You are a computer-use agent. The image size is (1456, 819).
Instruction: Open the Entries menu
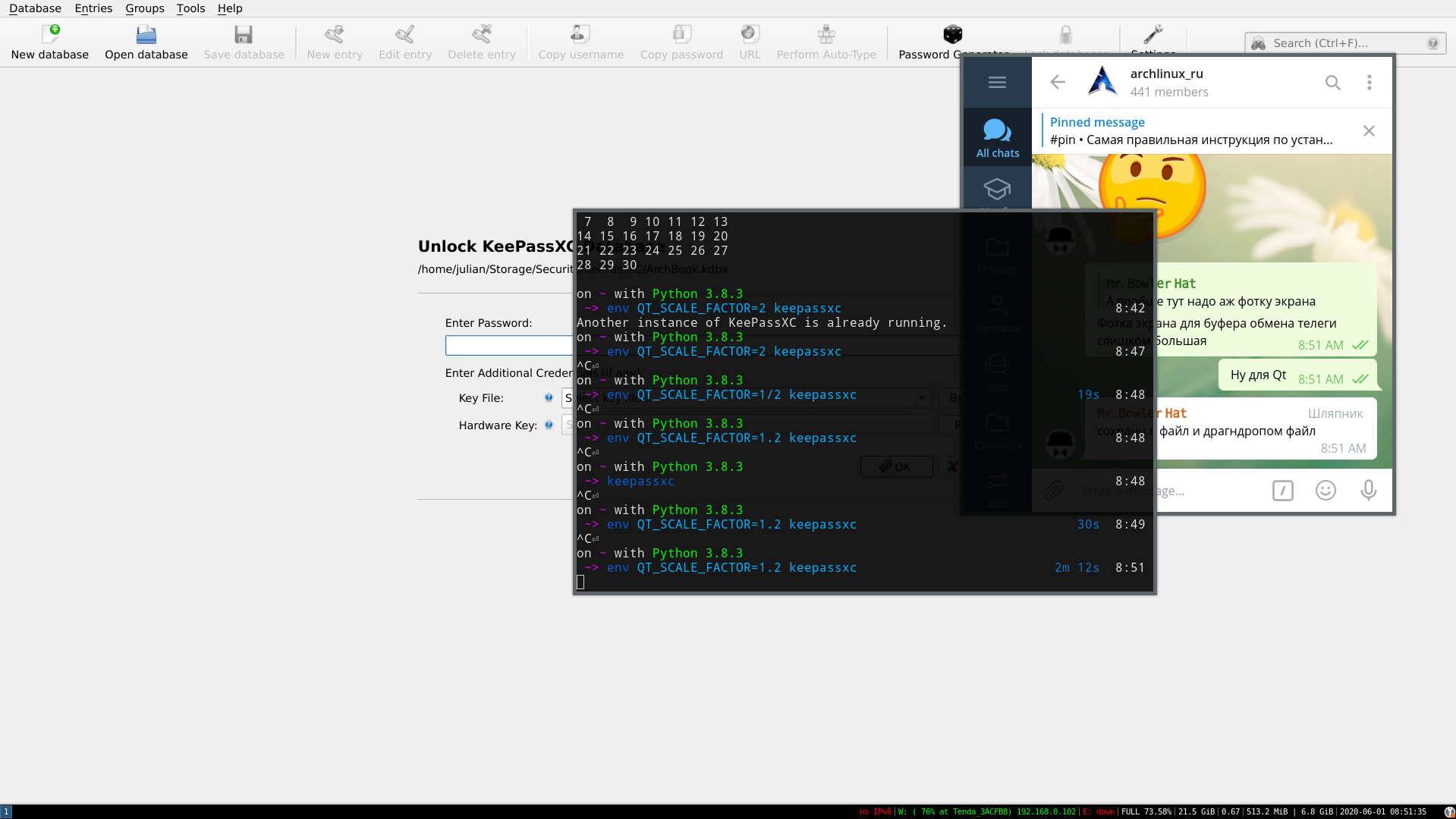coord(93,8)
